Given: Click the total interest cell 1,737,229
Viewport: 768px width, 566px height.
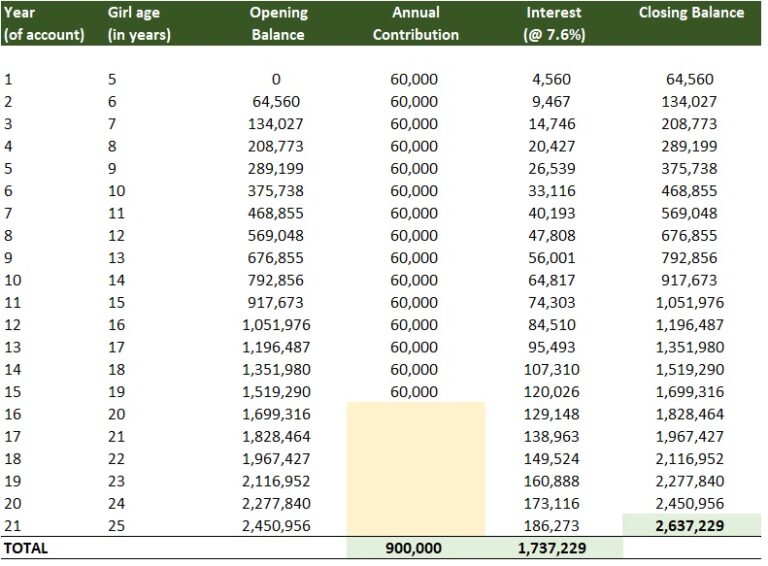Looking at the screenshot, I should click(553, 548).
